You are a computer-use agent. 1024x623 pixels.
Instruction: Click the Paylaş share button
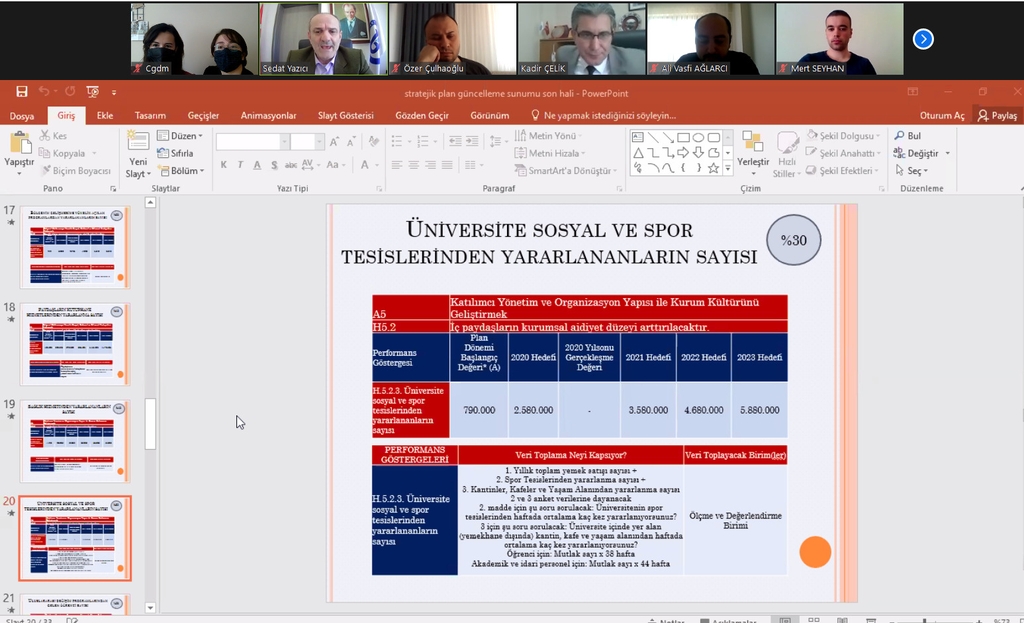997,116
